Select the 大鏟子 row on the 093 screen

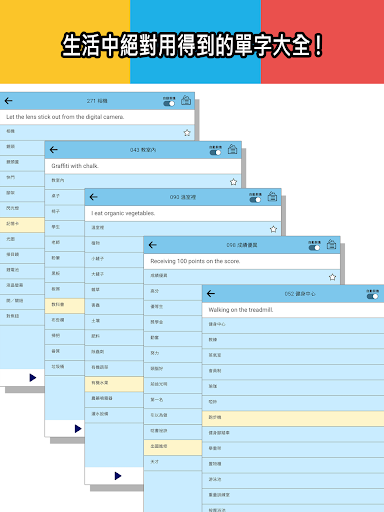pos(114,275)
